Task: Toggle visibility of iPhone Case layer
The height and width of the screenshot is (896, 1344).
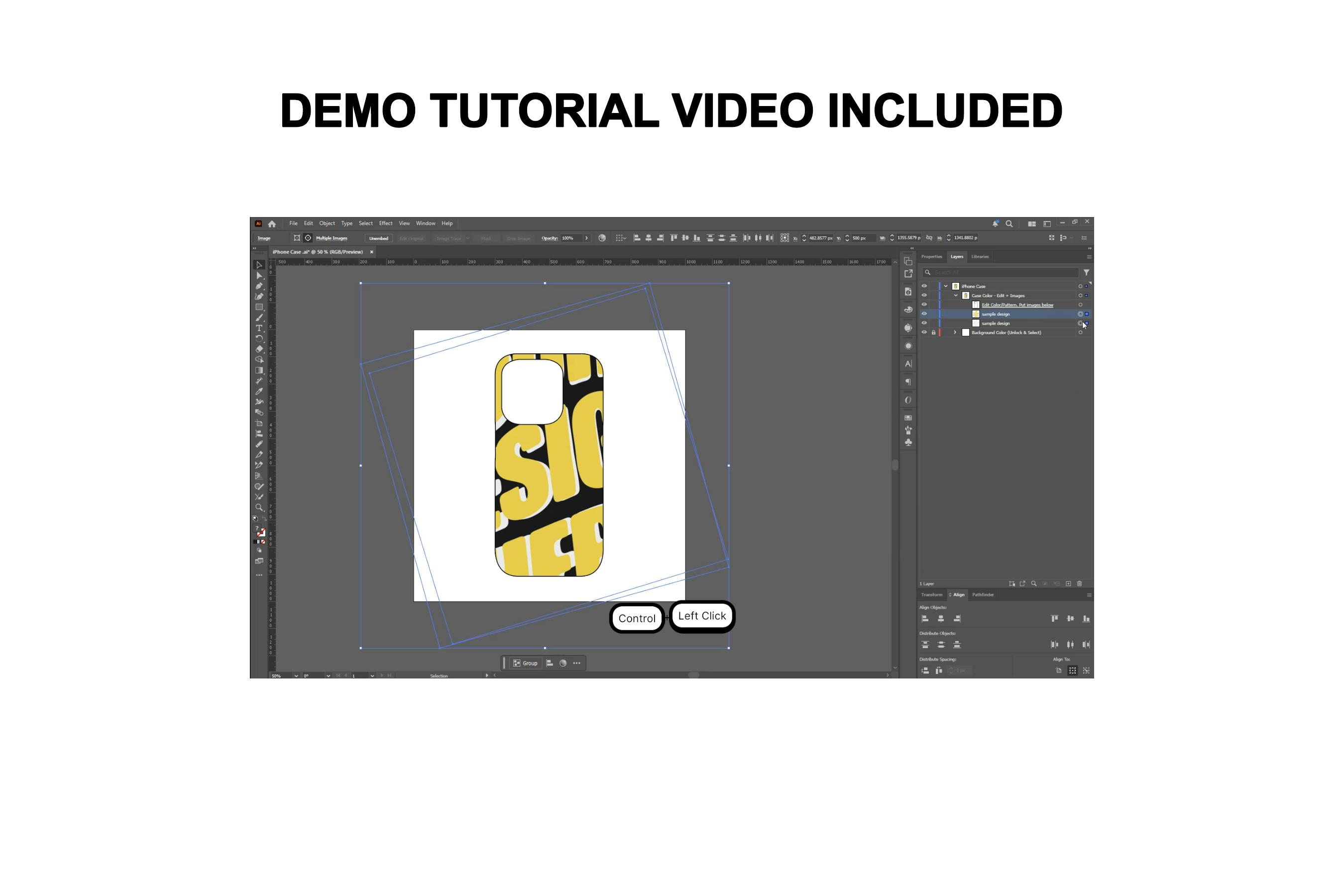Action: [x=924, y=286]
